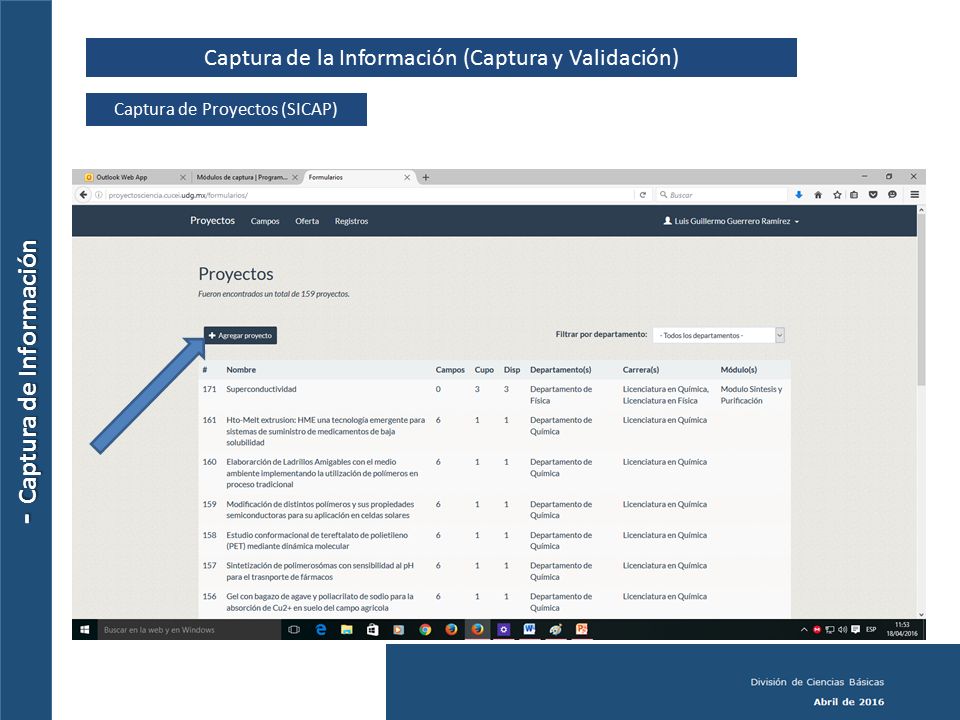Close the Formularios tab
This screenshot has width=960, height=720.
coord(407,178)
